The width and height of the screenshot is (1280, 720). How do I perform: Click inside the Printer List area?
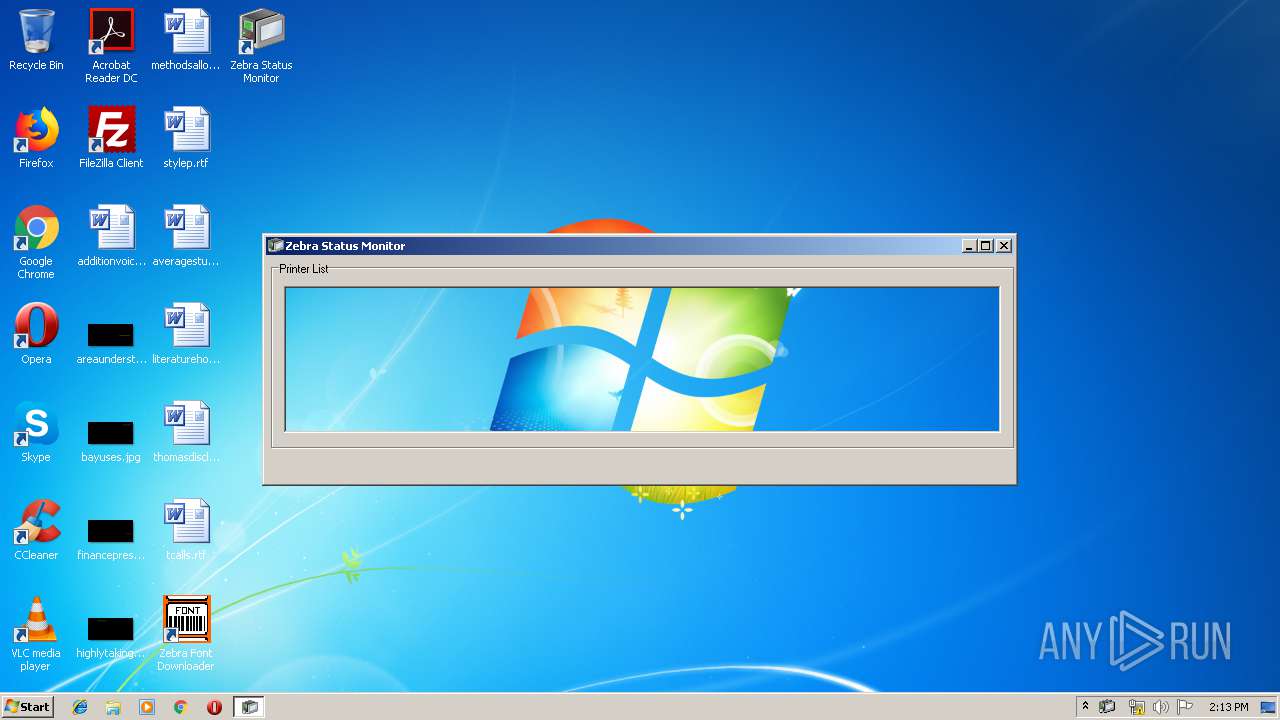pos(642,359)
